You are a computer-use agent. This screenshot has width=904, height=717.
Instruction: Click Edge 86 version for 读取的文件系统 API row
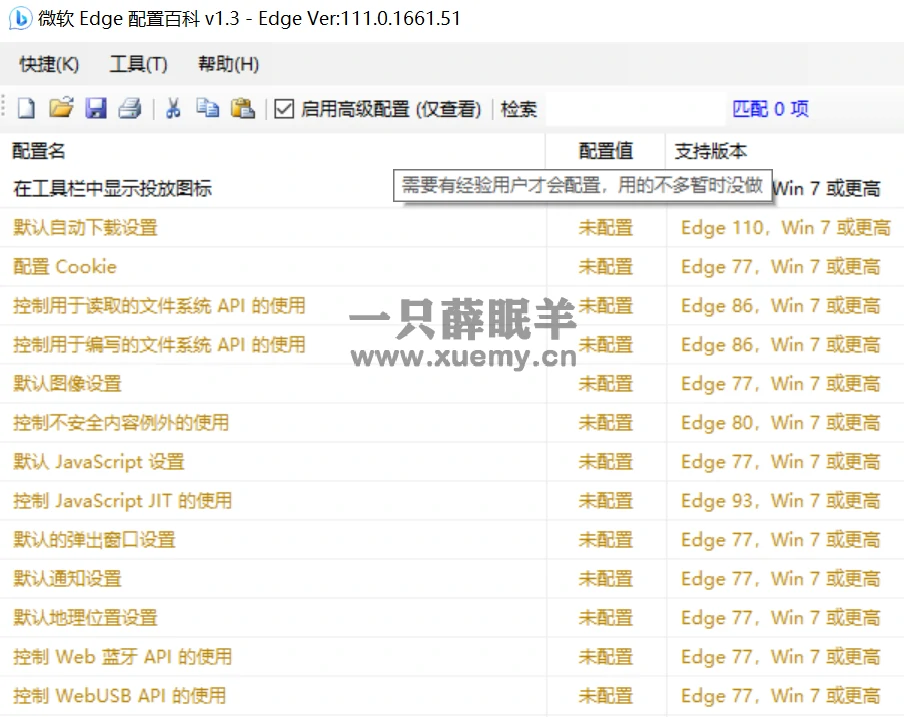click(x=781, y=305)
